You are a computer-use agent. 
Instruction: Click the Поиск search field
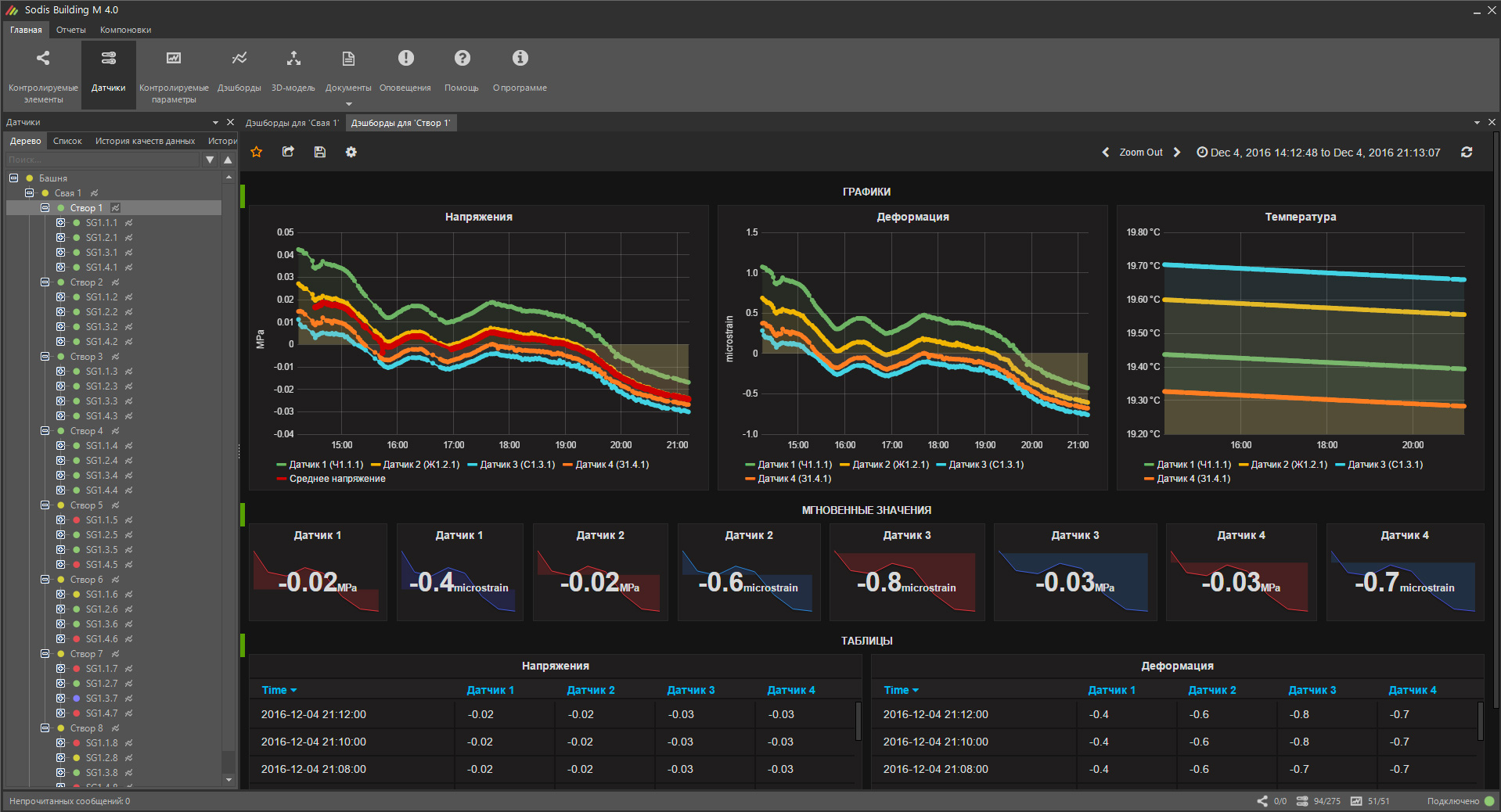tap(103, 160)
